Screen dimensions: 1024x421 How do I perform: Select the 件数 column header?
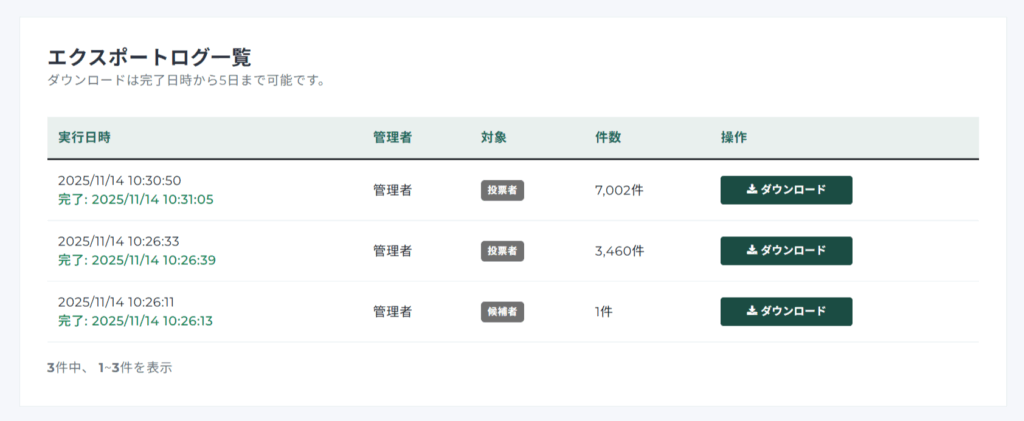click(607, 137)
